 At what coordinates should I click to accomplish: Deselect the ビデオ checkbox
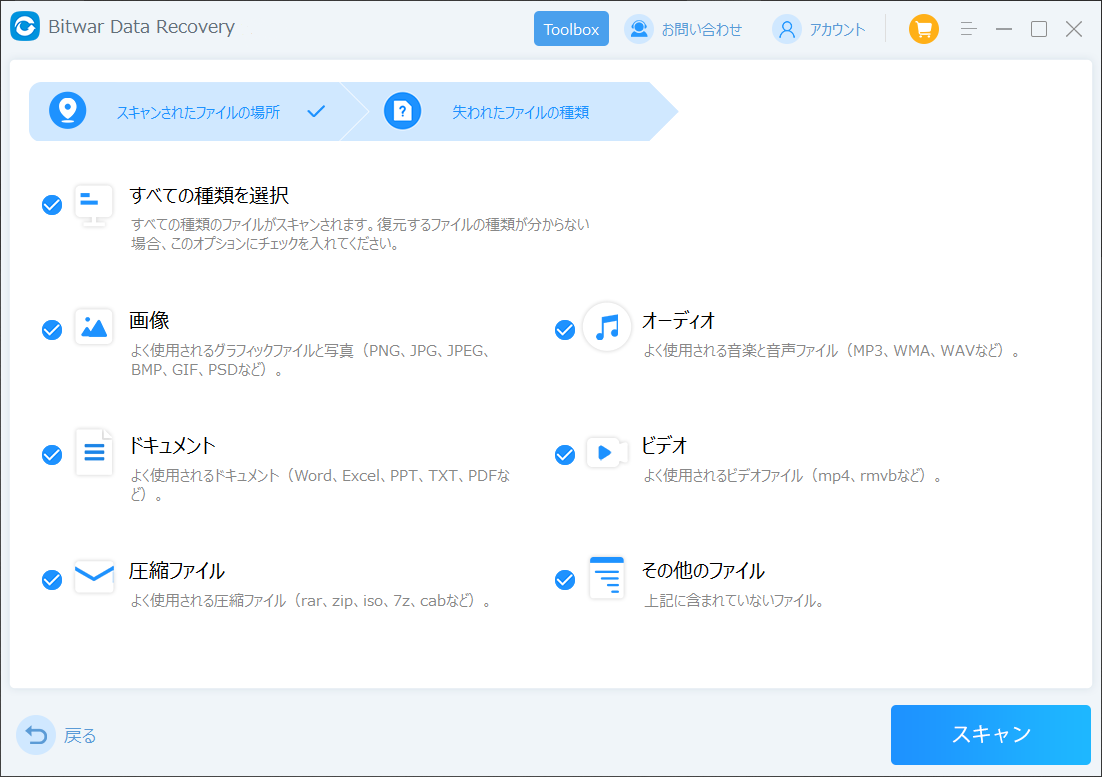565,455
